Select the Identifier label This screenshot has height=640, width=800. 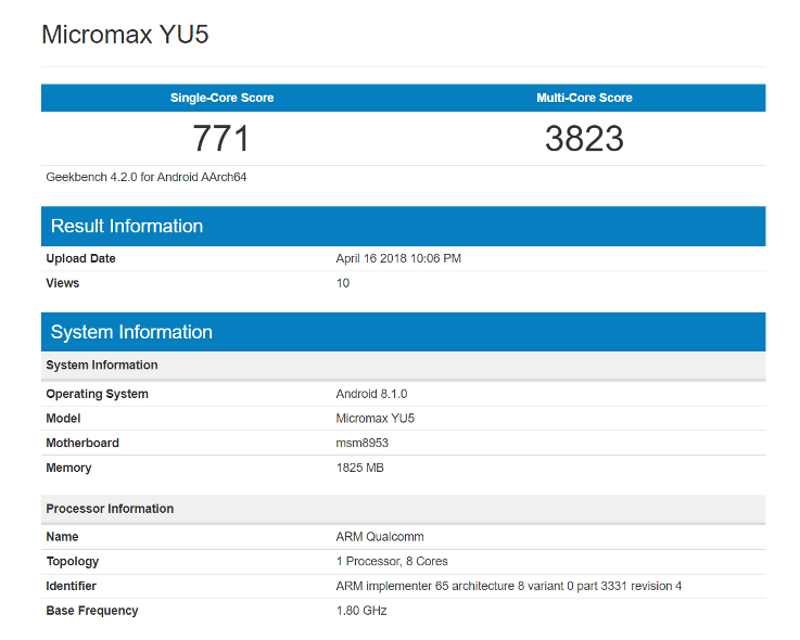[x=71, y=586]
